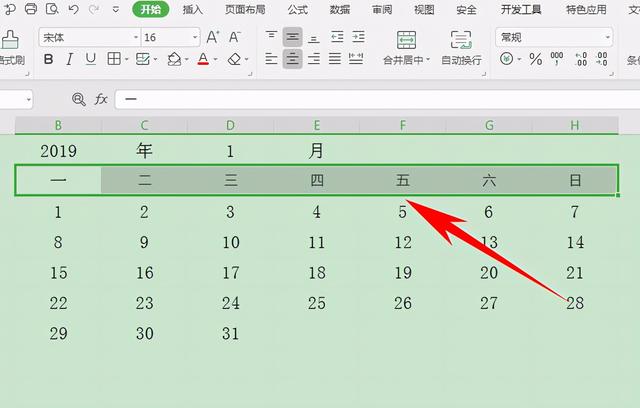Screen dimensions: 640x408
Task: Justify text alignment icon
Action: pos(335,59)
